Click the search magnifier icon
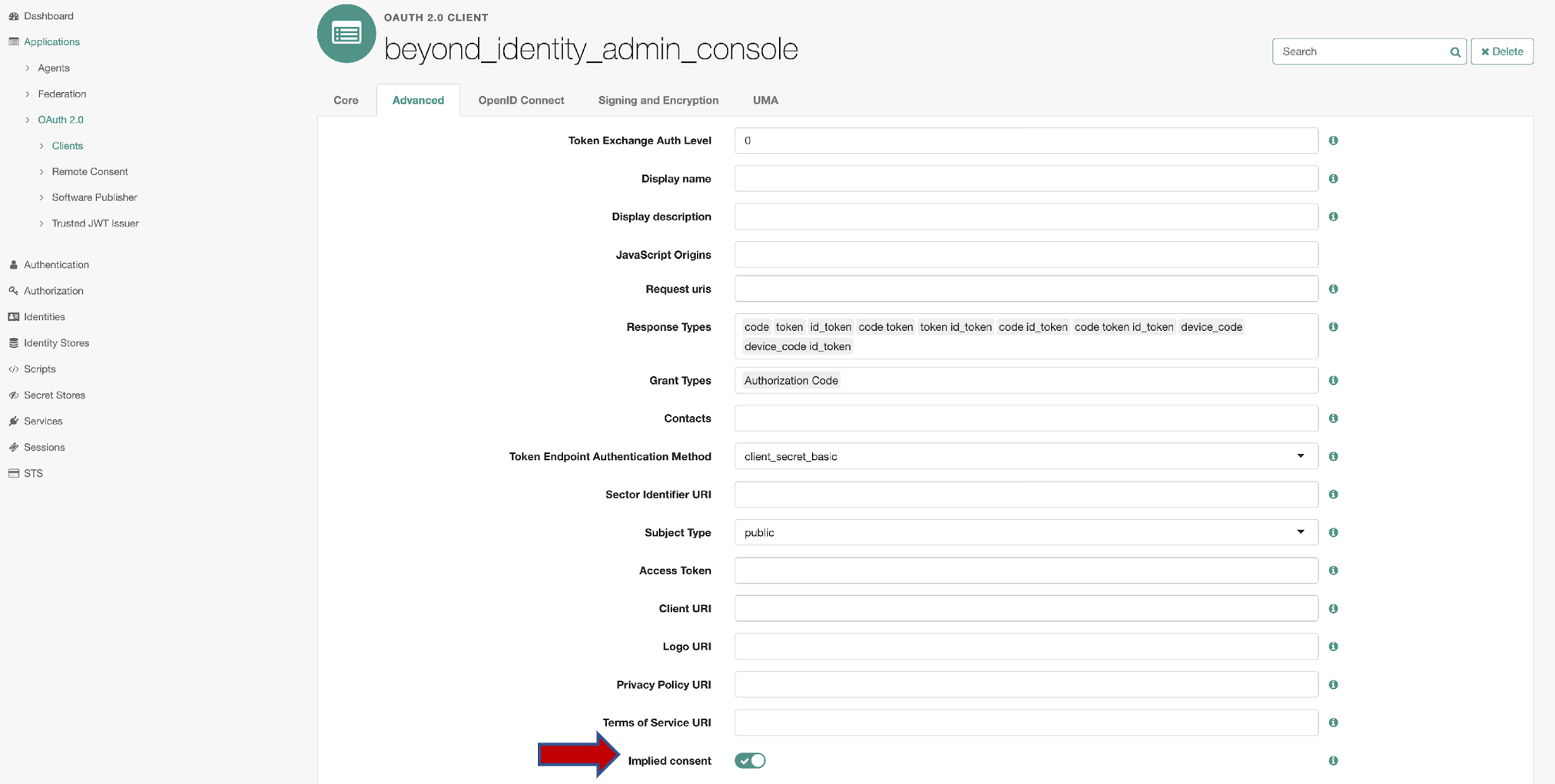The height and width of the screenshot is (784, 1555). tap(1454, 52)
